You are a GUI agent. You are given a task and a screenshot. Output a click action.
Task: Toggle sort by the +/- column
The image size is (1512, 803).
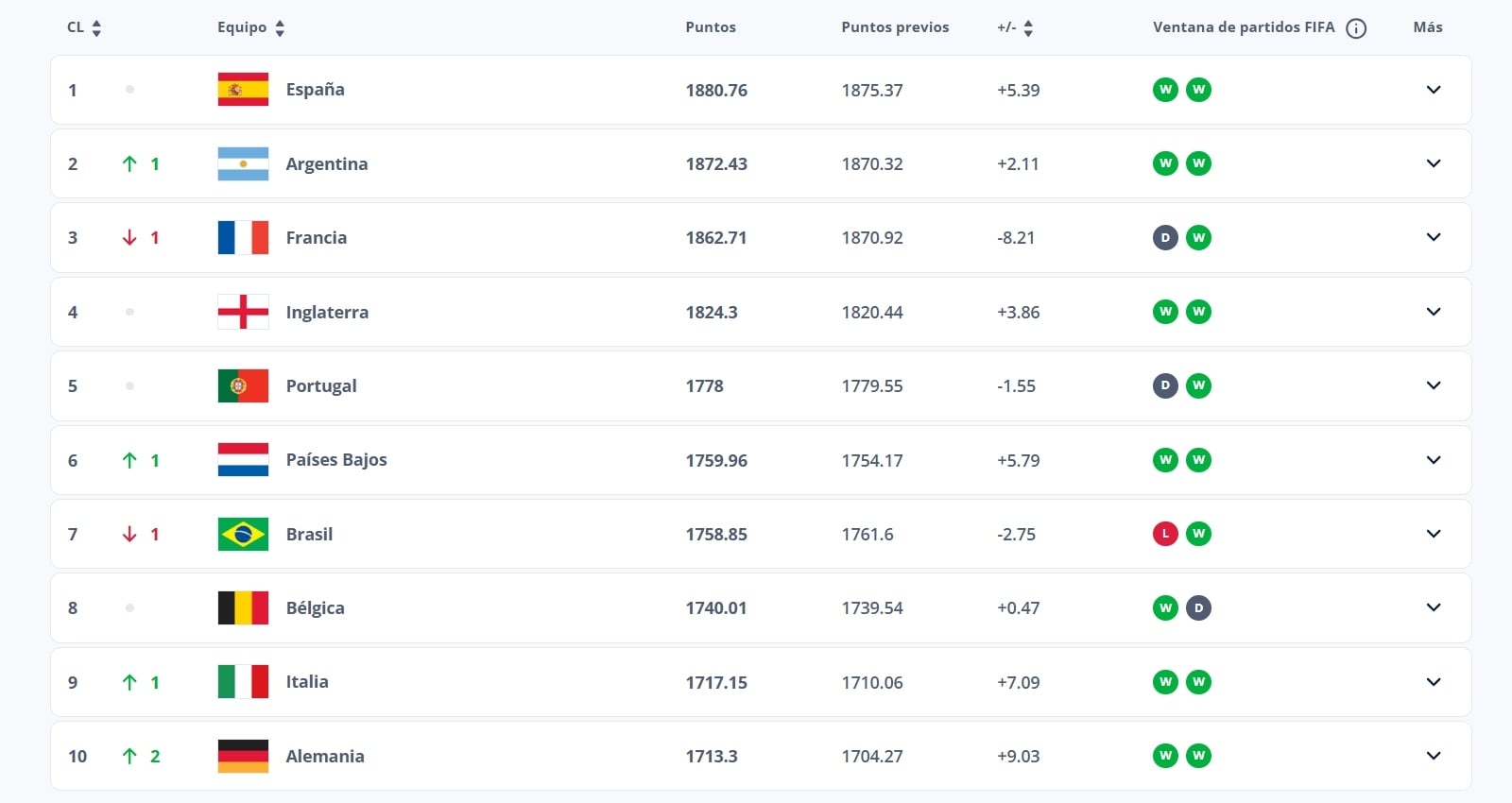(1028, 28)
